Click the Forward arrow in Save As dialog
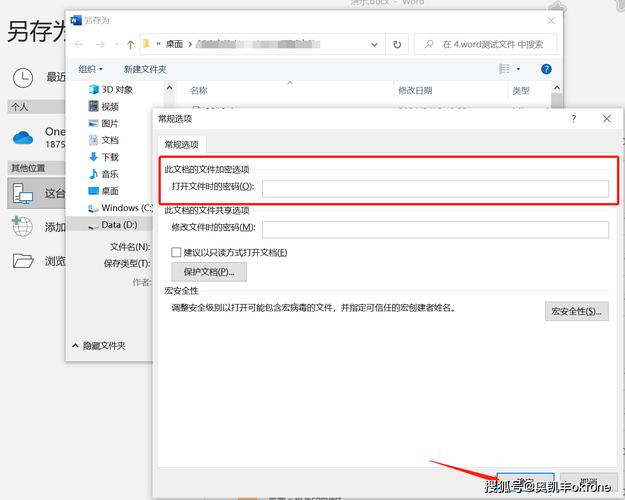Image resolution: width=625 pixels, height=500 pixels. tap(100, 44)
